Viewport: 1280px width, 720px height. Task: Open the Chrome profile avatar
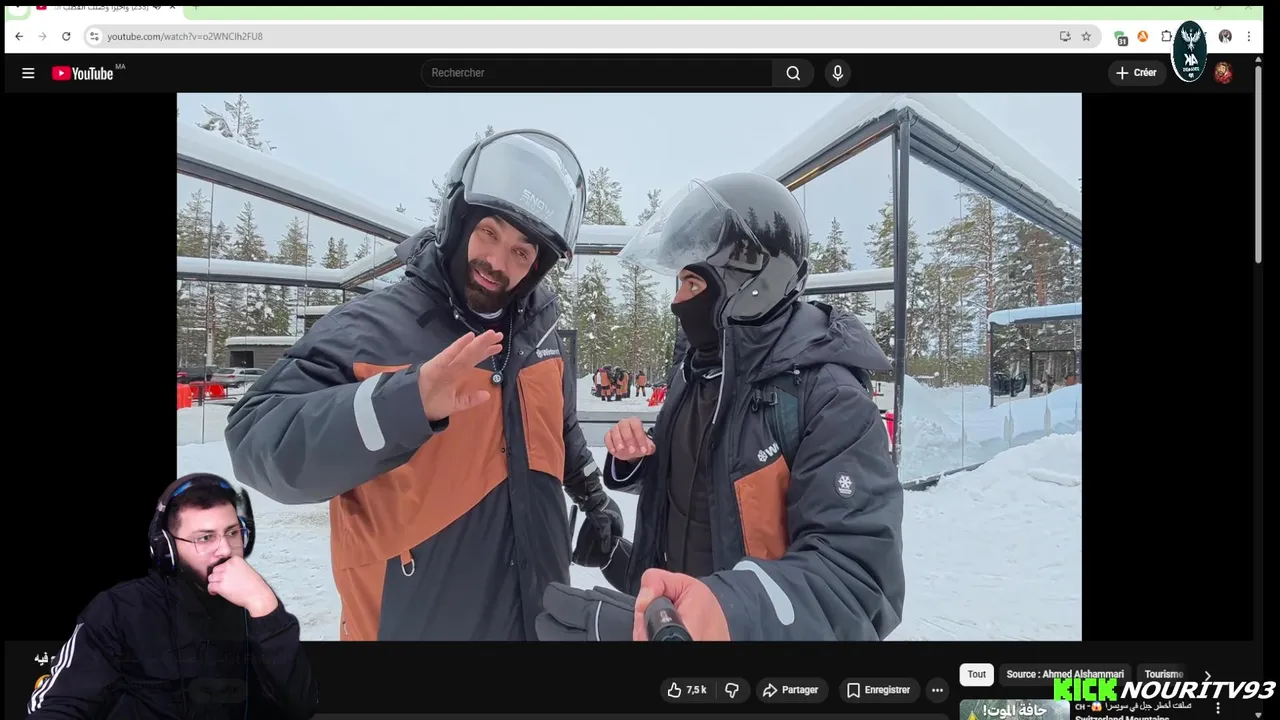(1225, 36)
